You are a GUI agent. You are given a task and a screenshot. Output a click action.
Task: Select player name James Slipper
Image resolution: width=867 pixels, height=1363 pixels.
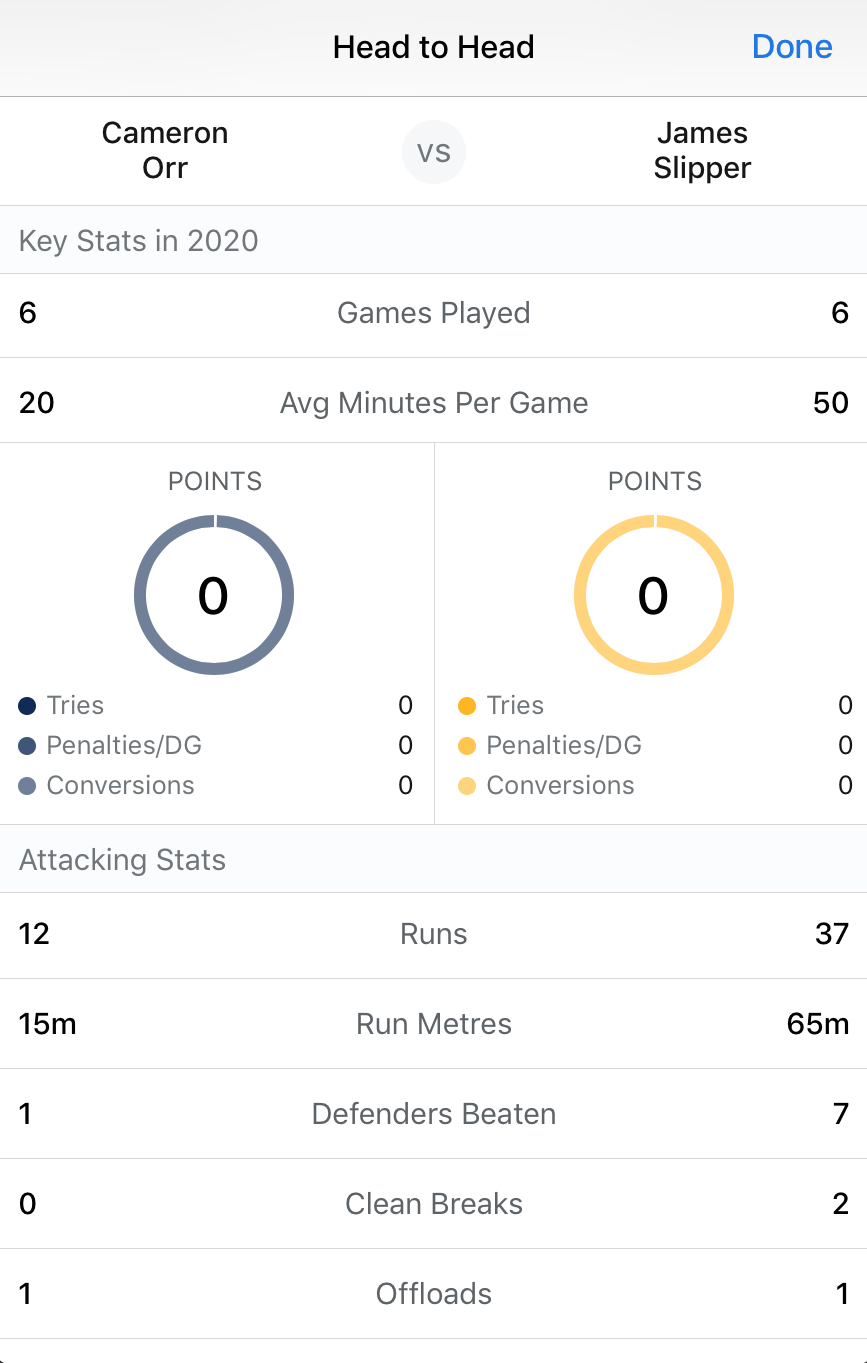pyautogui.click(x=702, y=151)
